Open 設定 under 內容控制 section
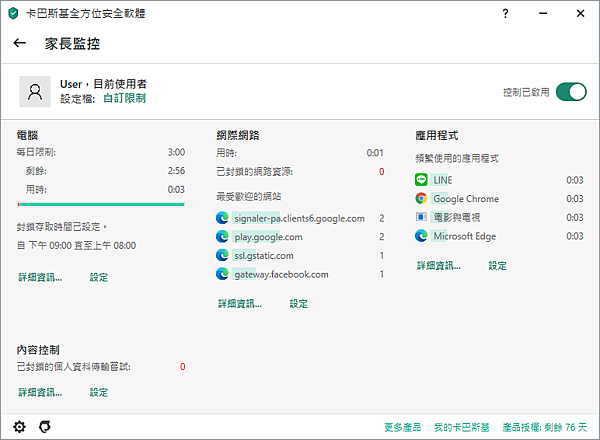 (x=99, y=392)
